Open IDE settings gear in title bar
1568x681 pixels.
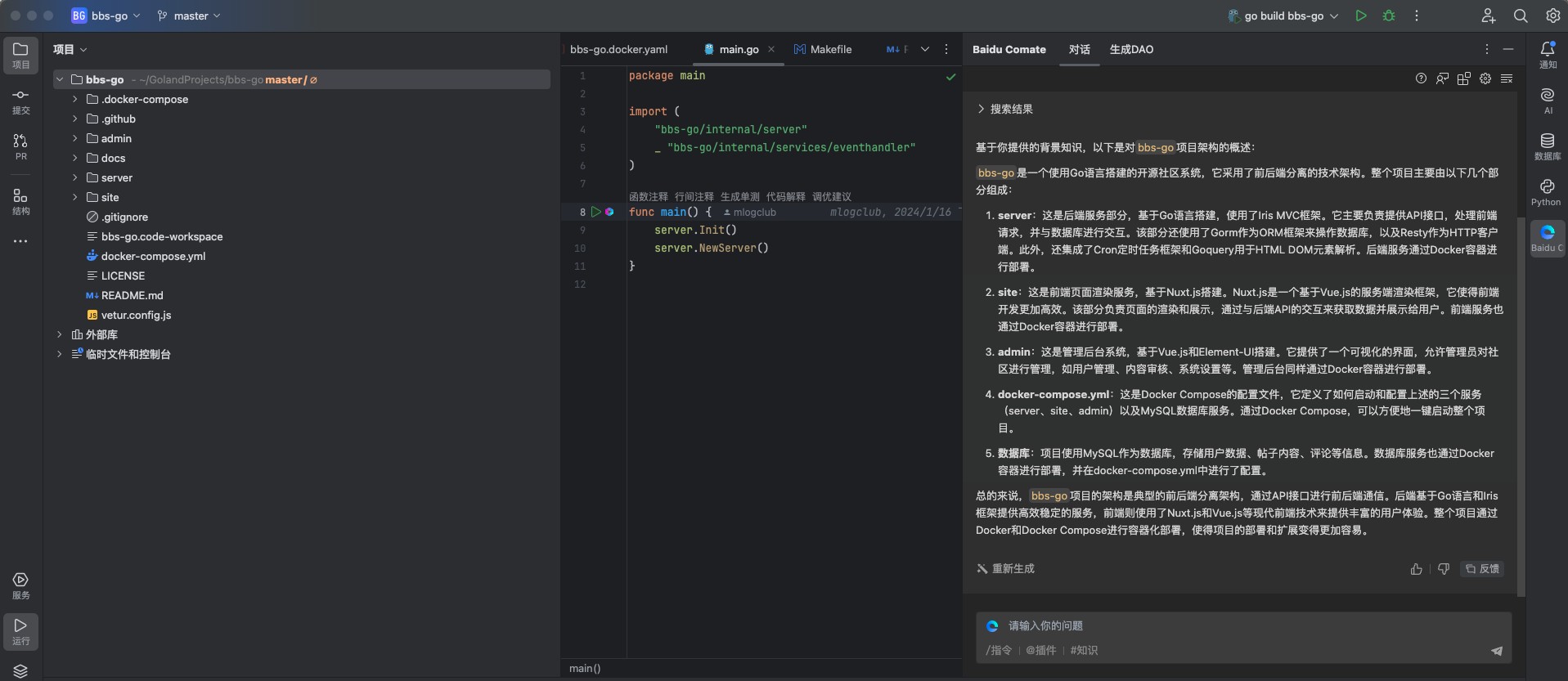1552,16
